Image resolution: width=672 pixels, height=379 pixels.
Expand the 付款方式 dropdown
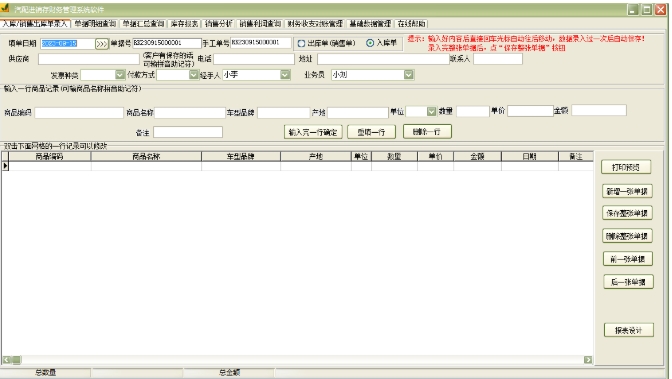[194, 75]
